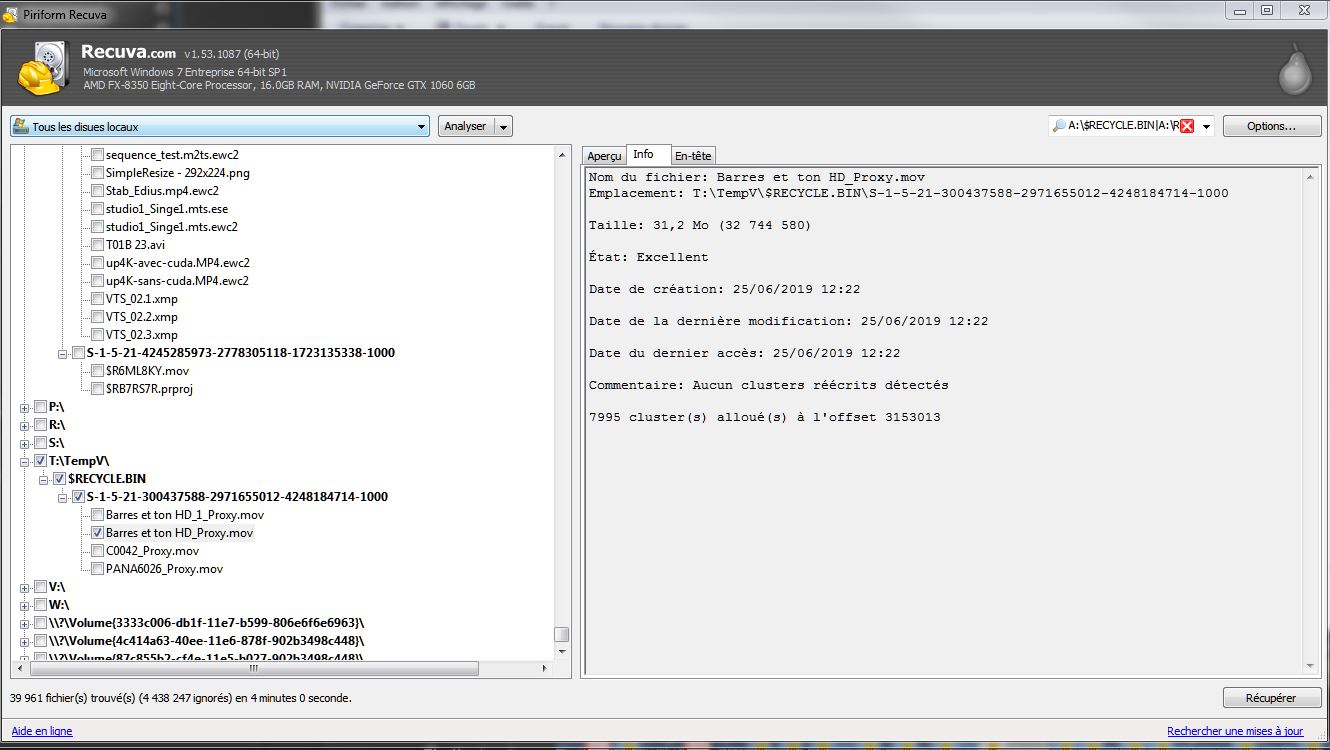The height and width of the screenshot is (750, 1330).
Task: Uncheck Barres et ton HD_Proxy.mov checkbox
Action: (97, 533)
